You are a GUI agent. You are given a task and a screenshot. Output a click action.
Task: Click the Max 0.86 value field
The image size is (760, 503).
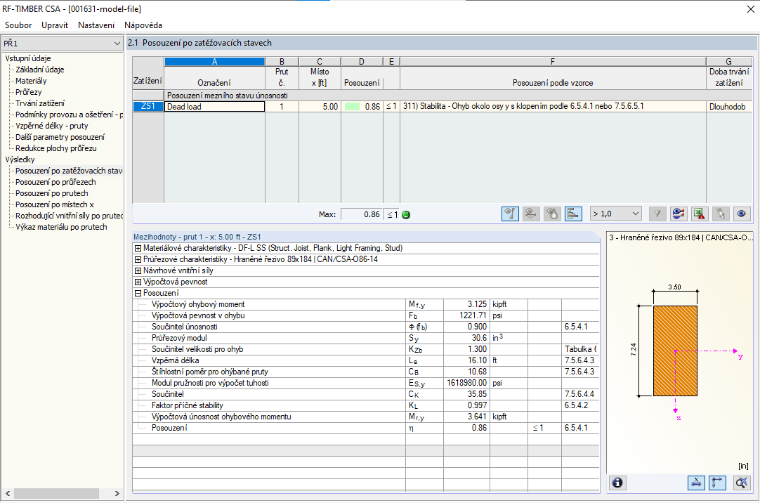pyautogui.click(x=362, y=214)
